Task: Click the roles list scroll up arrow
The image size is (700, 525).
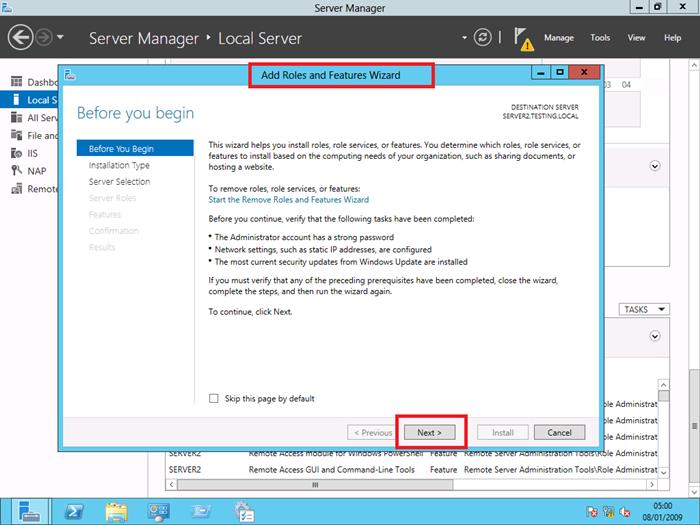Action: (663, 385)
